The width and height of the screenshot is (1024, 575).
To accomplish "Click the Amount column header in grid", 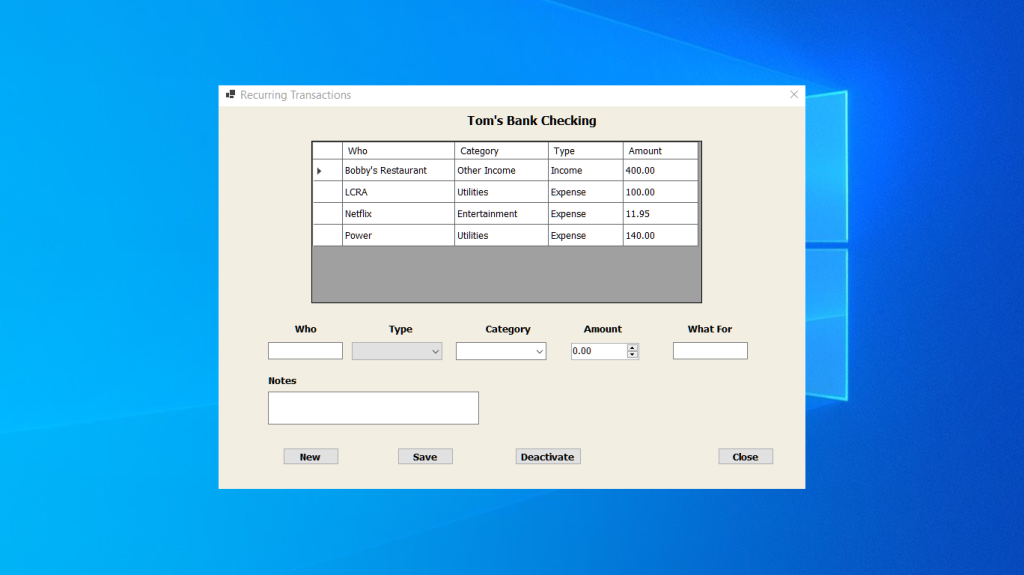I will click(x=660, y=151).
